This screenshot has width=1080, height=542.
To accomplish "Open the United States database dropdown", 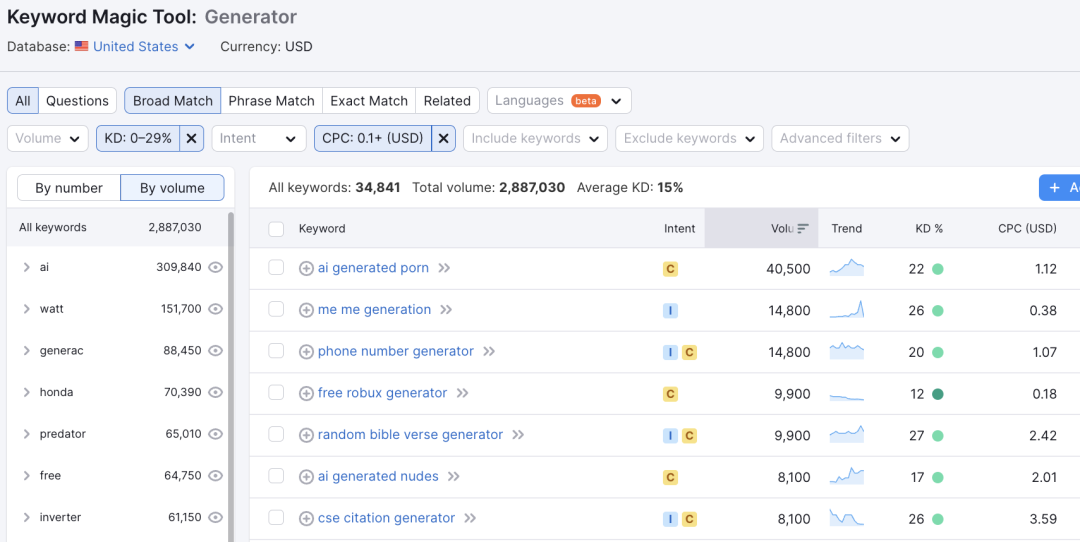I will tap(135, 47).
